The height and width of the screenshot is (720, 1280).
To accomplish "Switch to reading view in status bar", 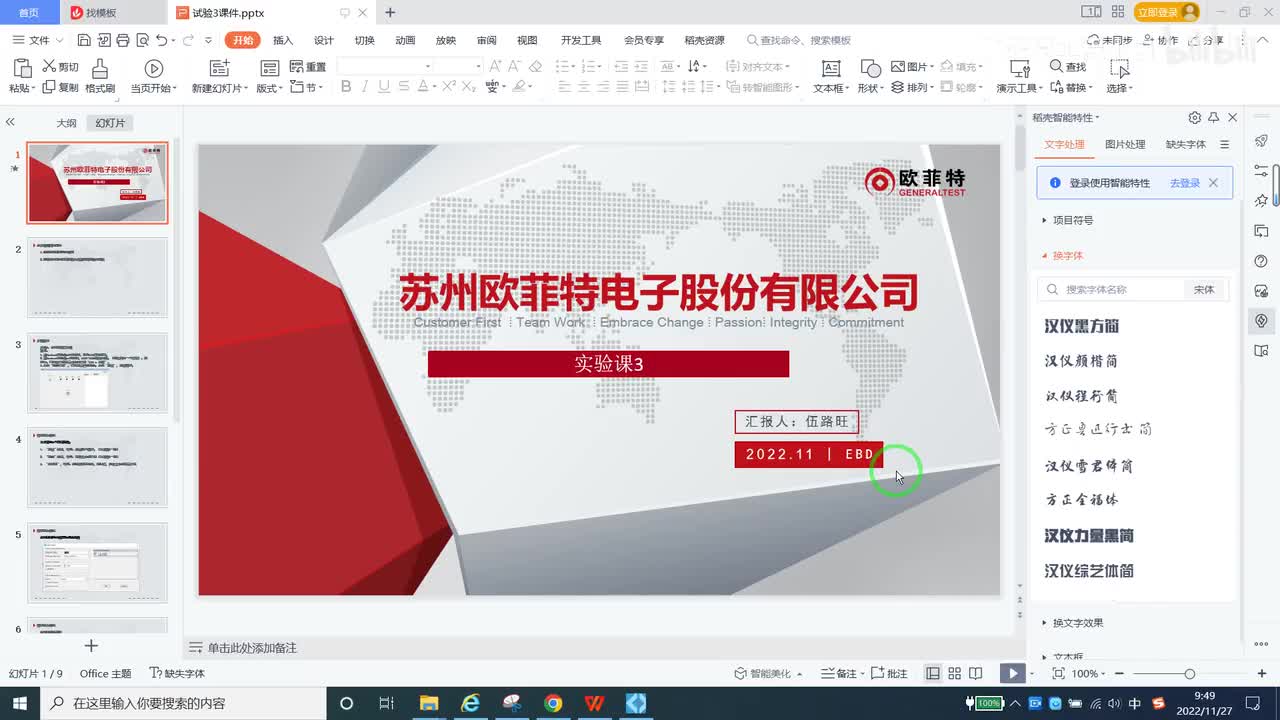I will click(x=976, y=674).
